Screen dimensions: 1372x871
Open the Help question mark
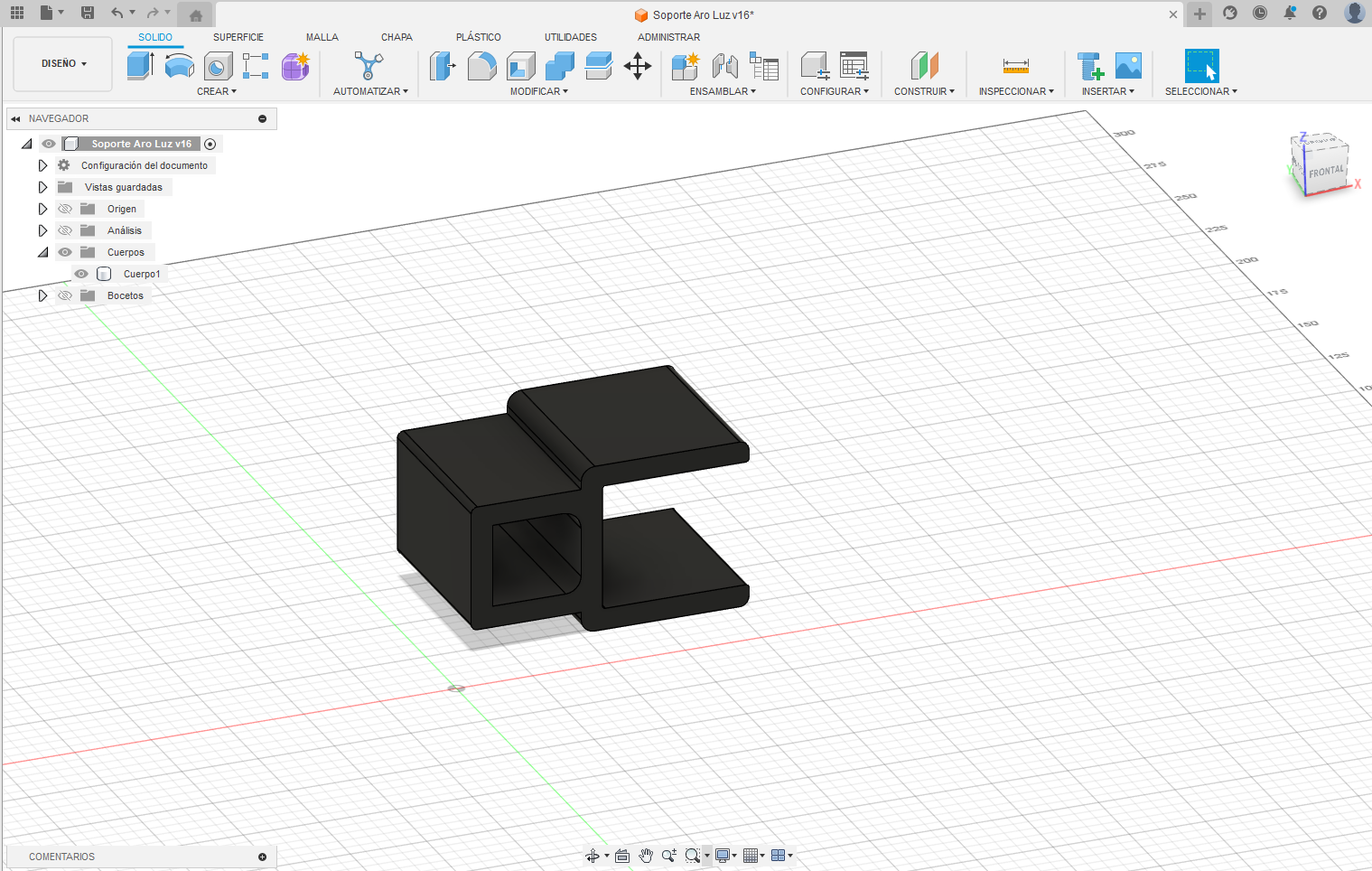1320,13
